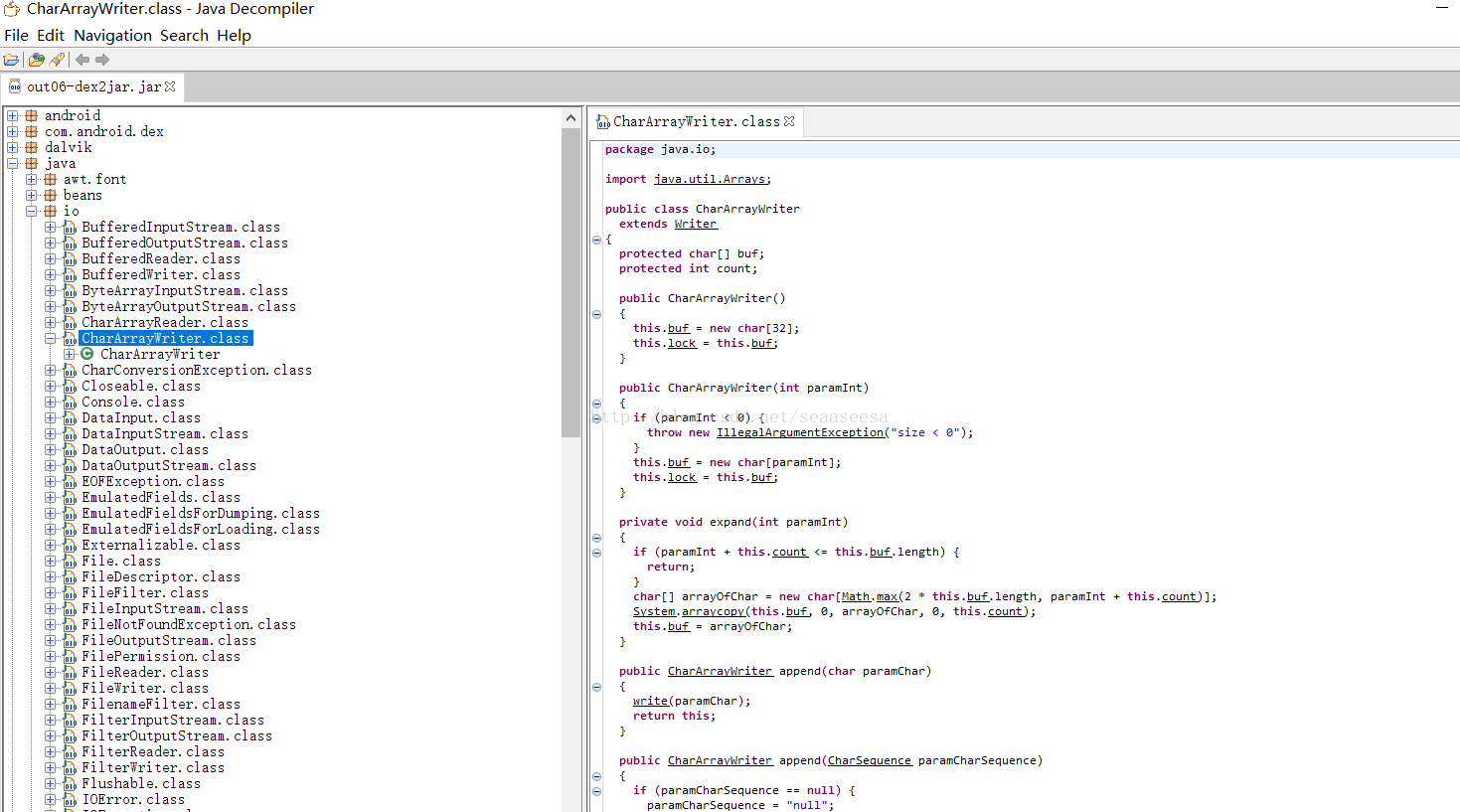Viewport: 1460px width, 812px height.
Task: Select ByteArrayOutputStream.class in the tree
Action: 189,306
